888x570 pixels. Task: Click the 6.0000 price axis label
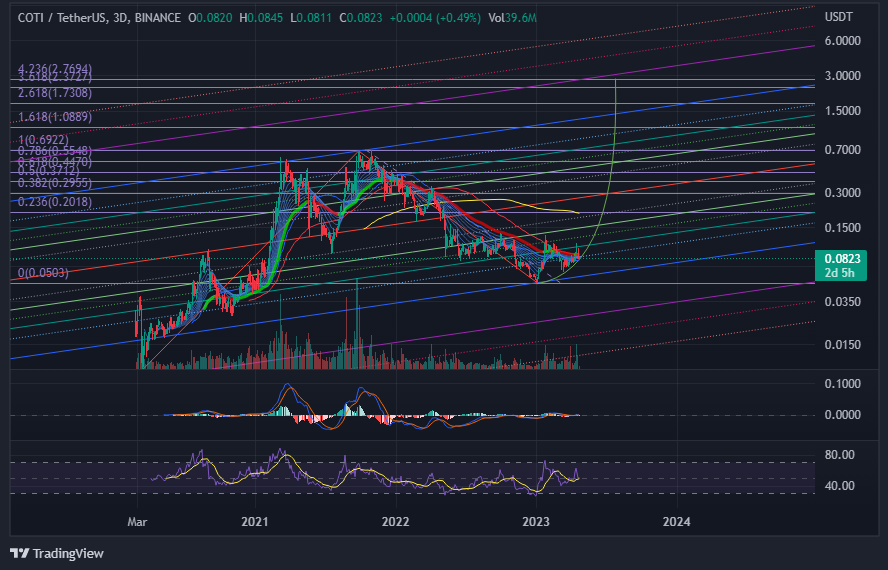tap(843, 41)
